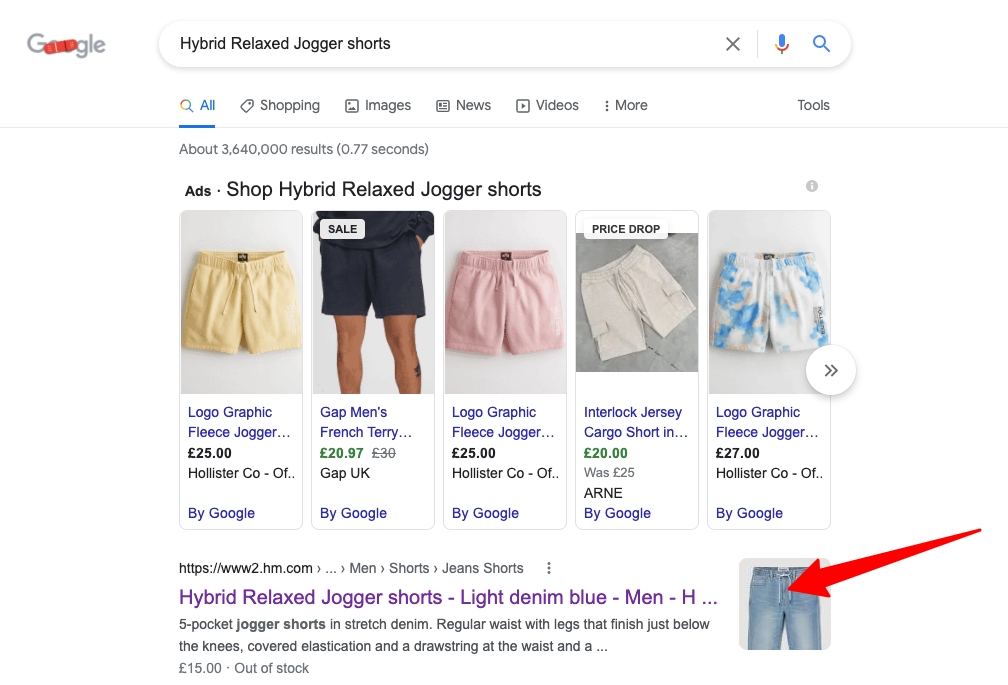The width and height of the screenshot is (1008, 685).
Task: Open pink Hollister shorts product image
Action: 505,302
